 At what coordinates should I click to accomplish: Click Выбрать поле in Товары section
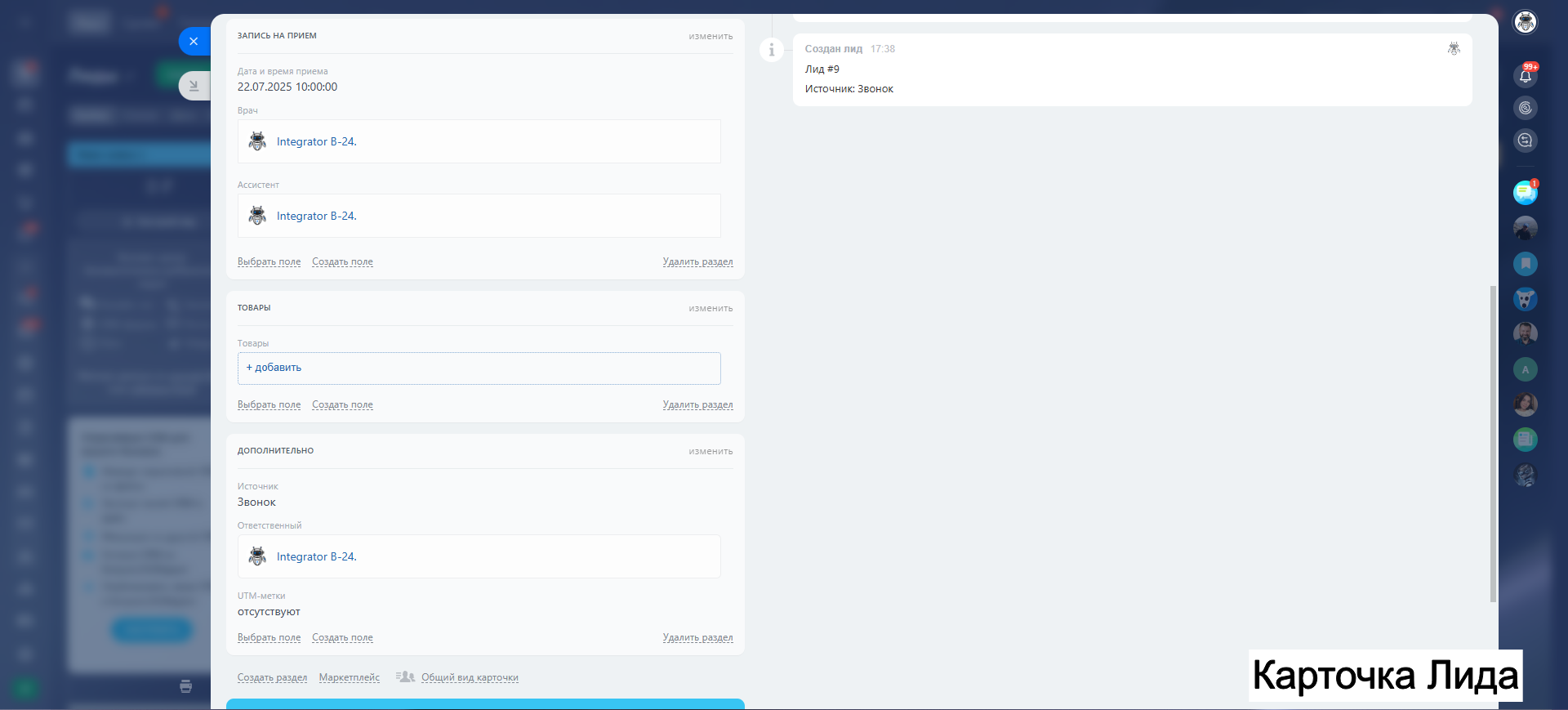pos(269,404)
